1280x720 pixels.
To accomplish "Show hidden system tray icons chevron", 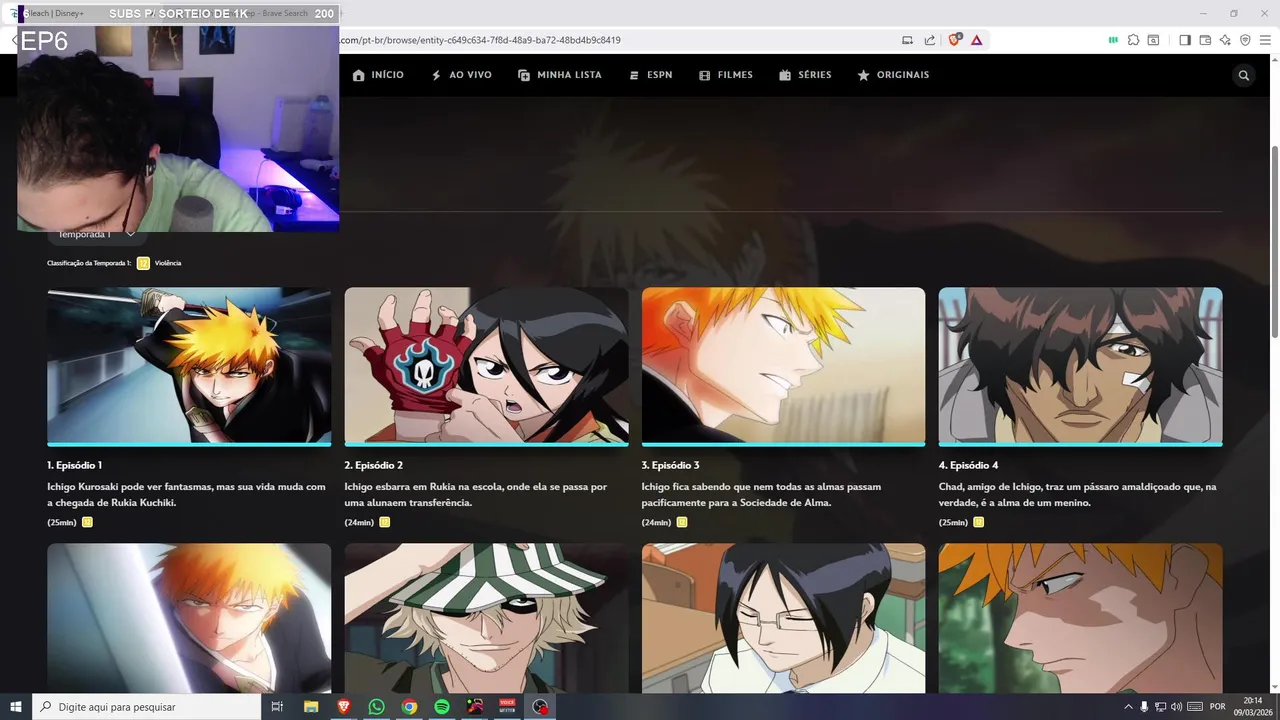I will click(1129, 707).
